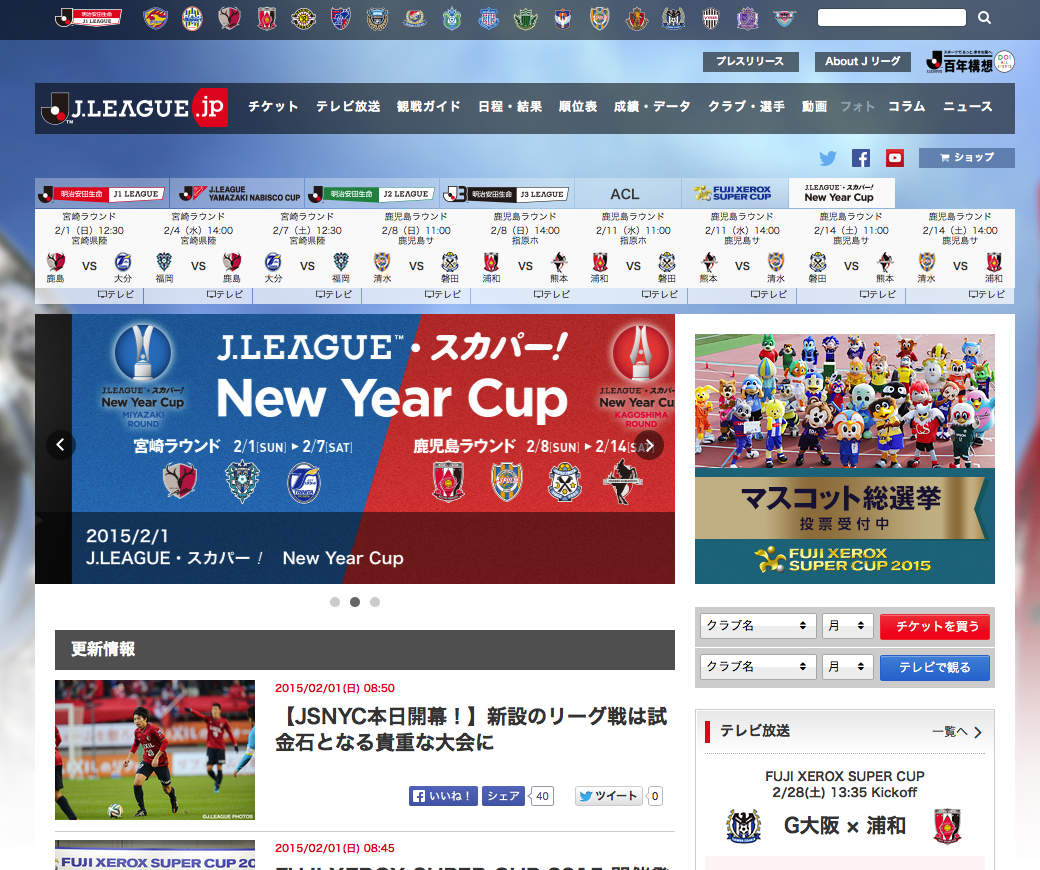Viewport: 1040px width, 870px height.
Task: Select the third carousel indicator dot
Action: [375, 602]
